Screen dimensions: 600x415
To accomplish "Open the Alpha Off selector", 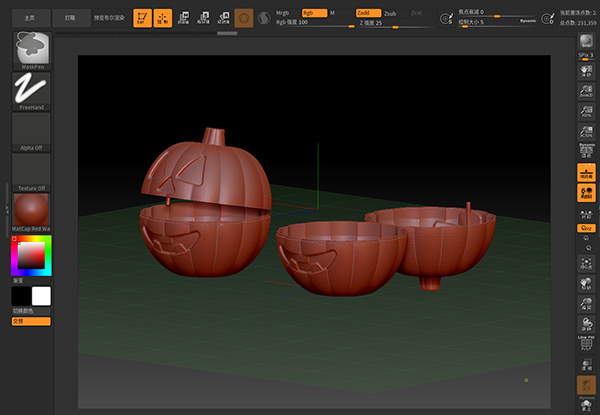I will [x=33, y=129].
